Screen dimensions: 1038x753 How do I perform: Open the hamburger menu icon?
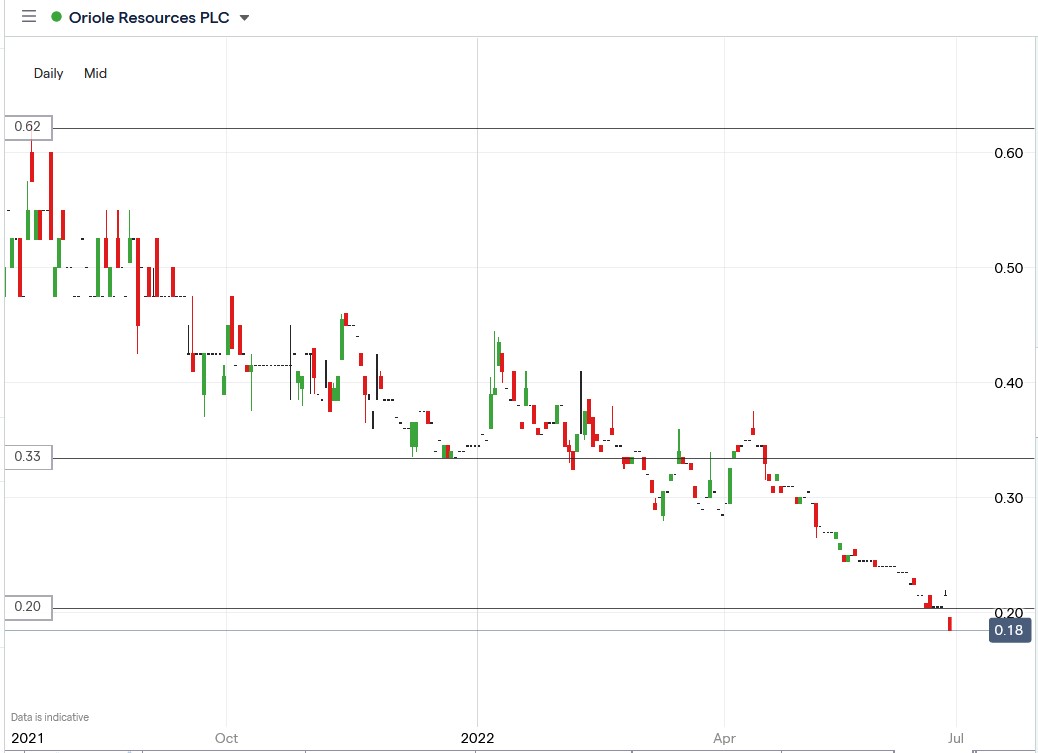click(x=29, y=17)
